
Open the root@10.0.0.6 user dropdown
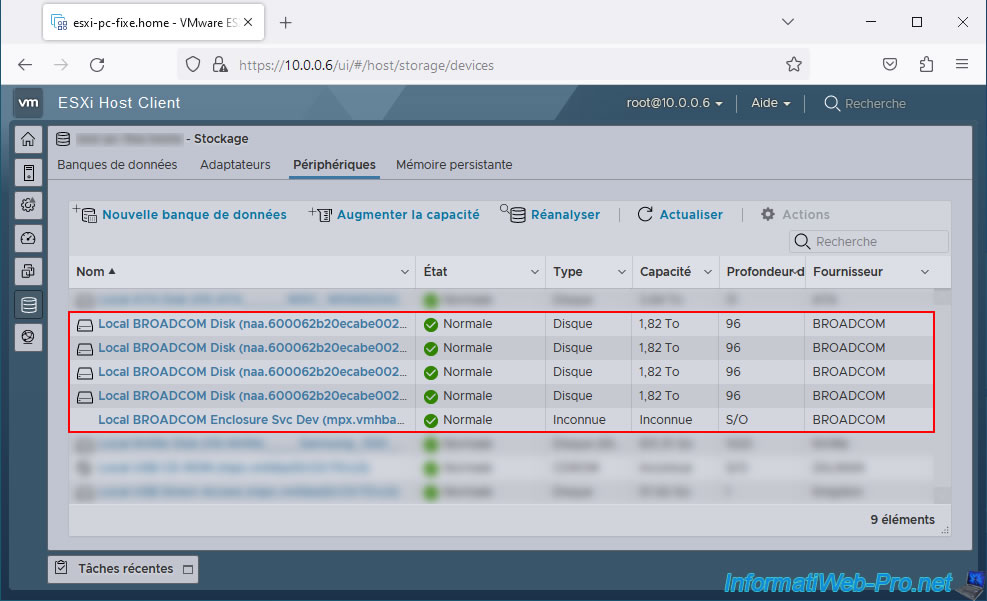[674, 103]
